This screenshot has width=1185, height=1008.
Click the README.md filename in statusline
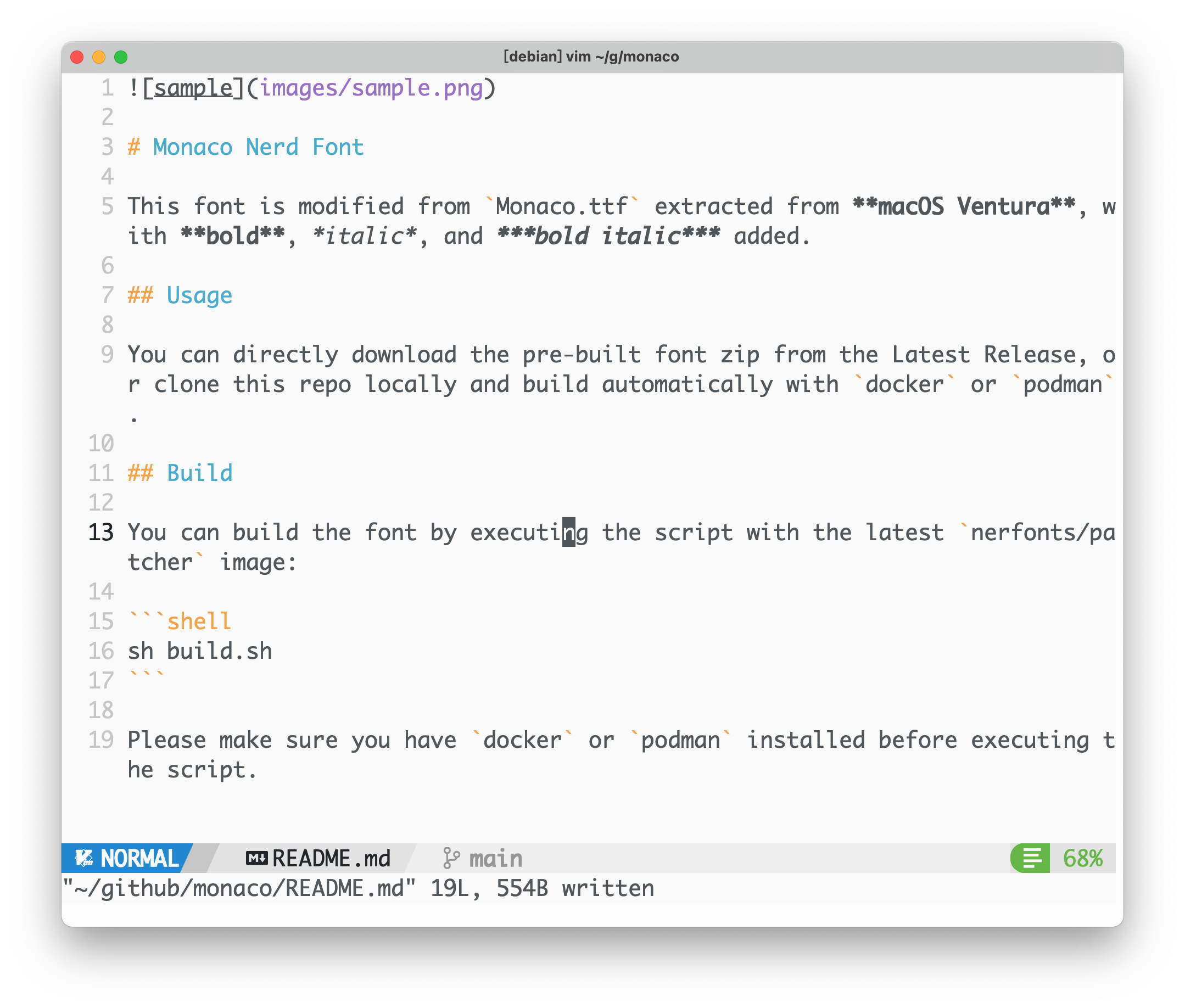tap(332, 858)
